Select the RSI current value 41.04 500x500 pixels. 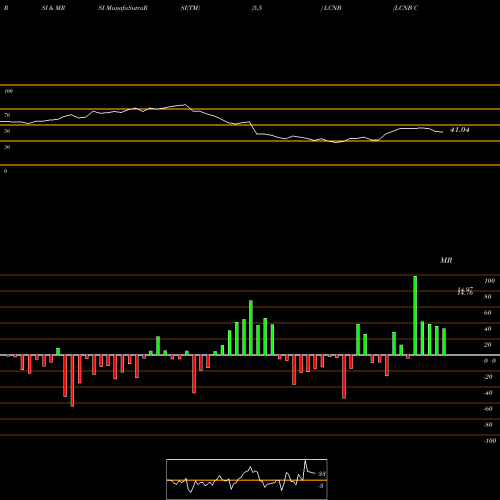[x=460, y=130]
